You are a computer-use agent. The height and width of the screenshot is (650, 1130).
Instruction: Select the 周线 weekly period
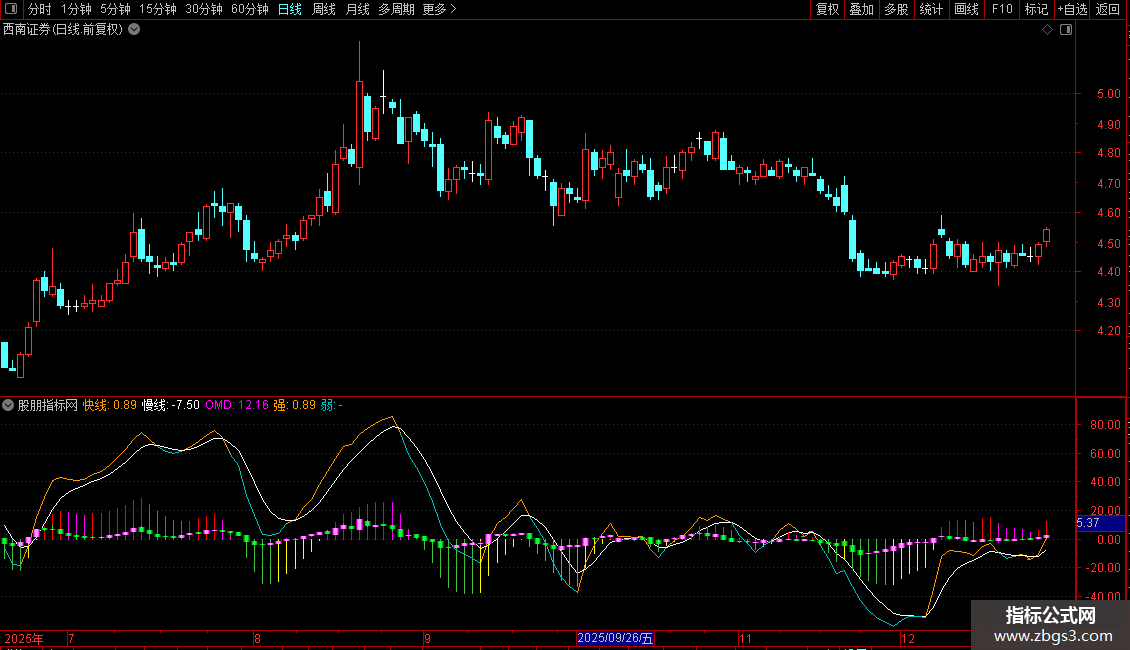click(x=324, y=10)
